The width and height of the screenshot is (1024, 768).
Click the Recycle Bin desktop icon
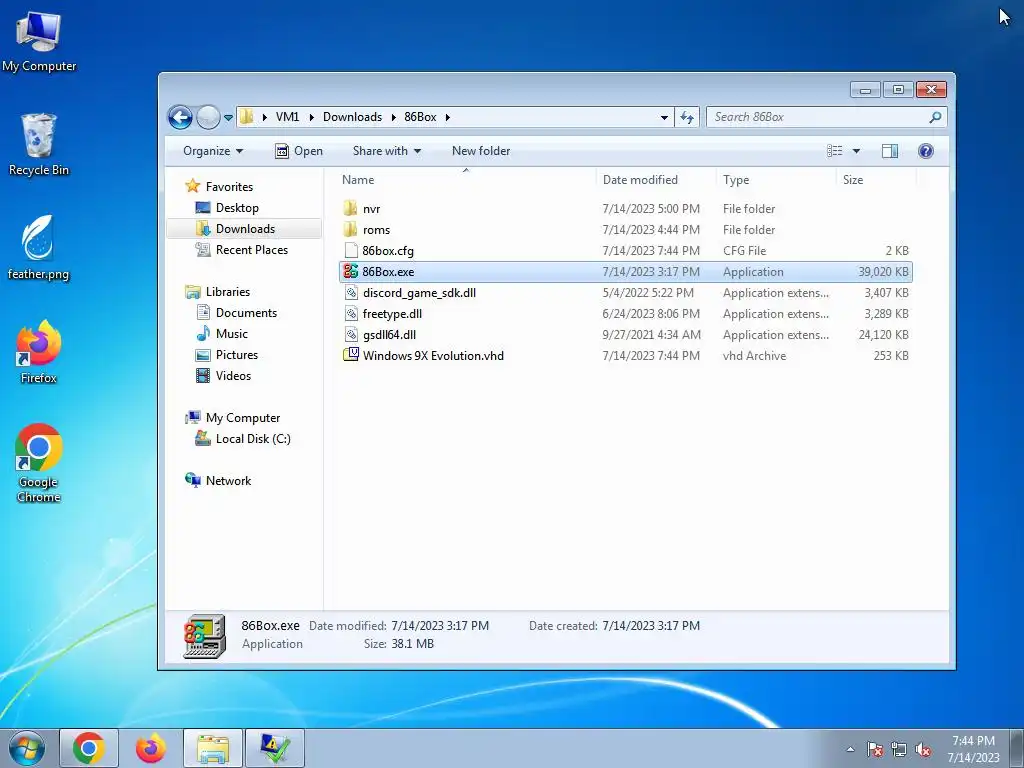click(39, 145)
